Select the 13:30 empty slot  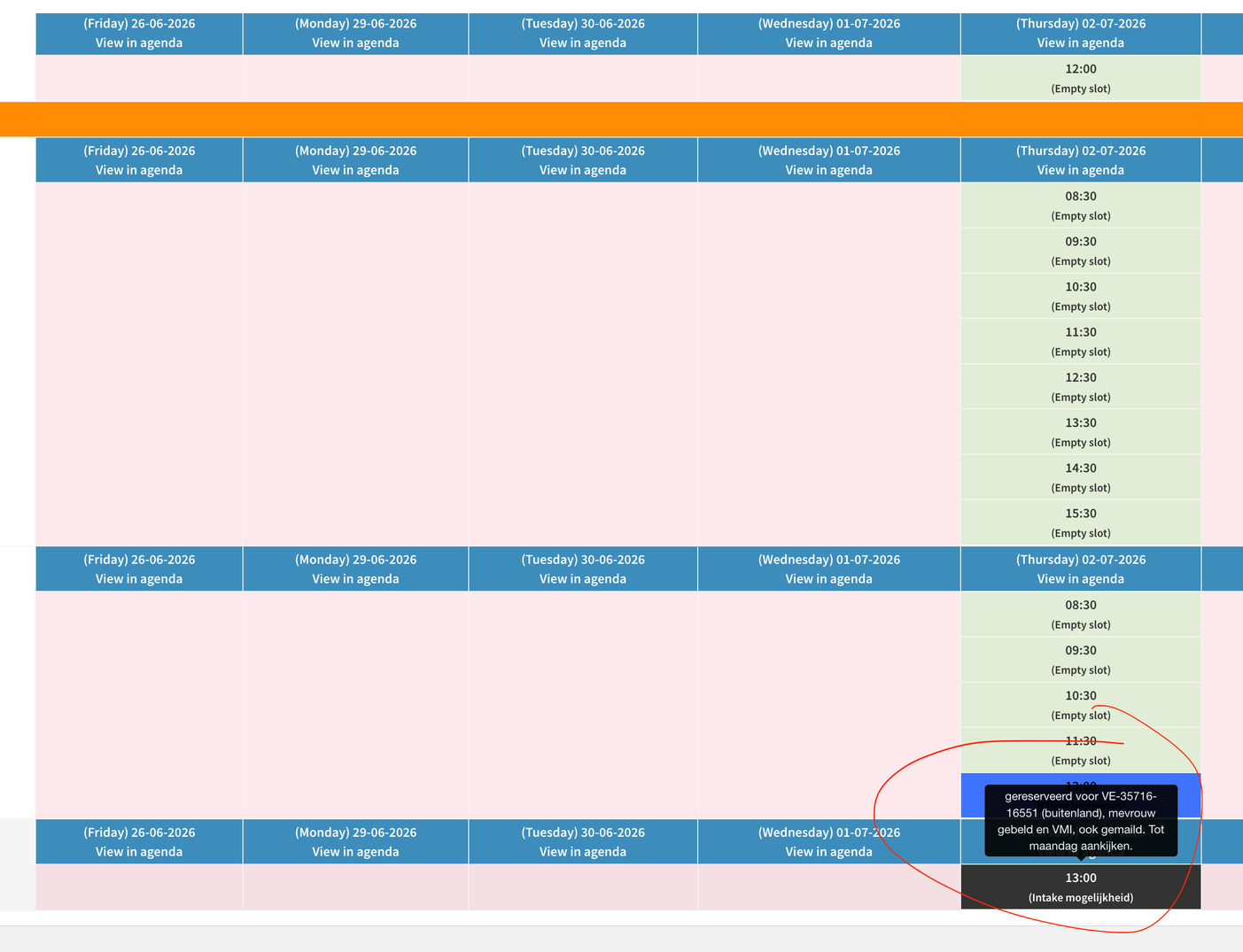point(1080,432)
